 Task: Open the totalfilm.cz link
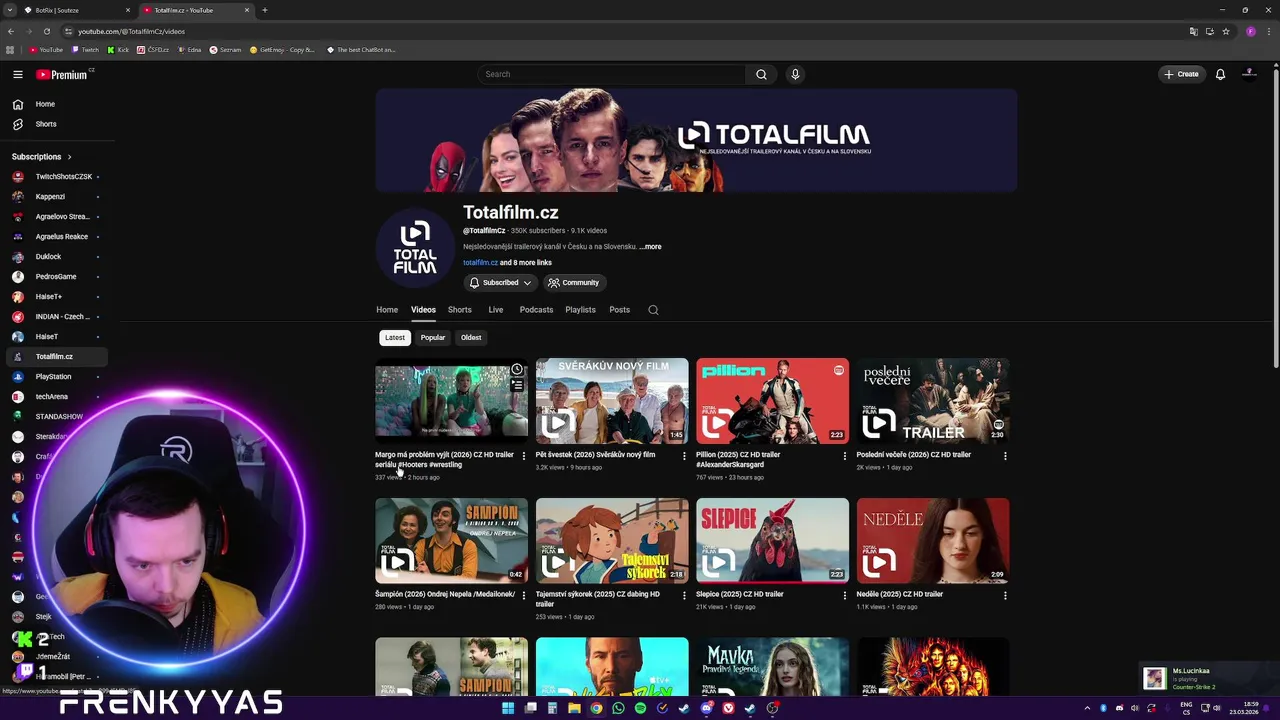pyautogui.click(x=480, y=263)
